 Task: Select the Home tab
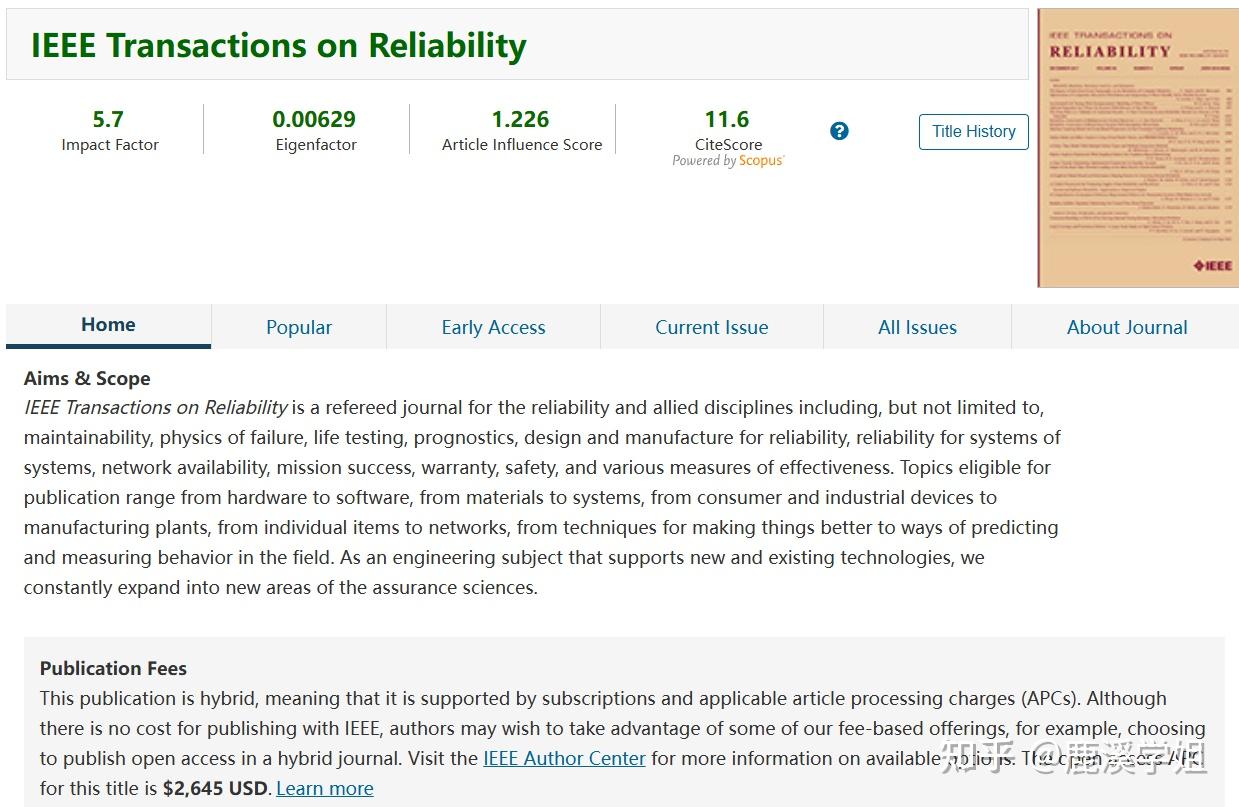pyautogui.click(x=108, y=326)
